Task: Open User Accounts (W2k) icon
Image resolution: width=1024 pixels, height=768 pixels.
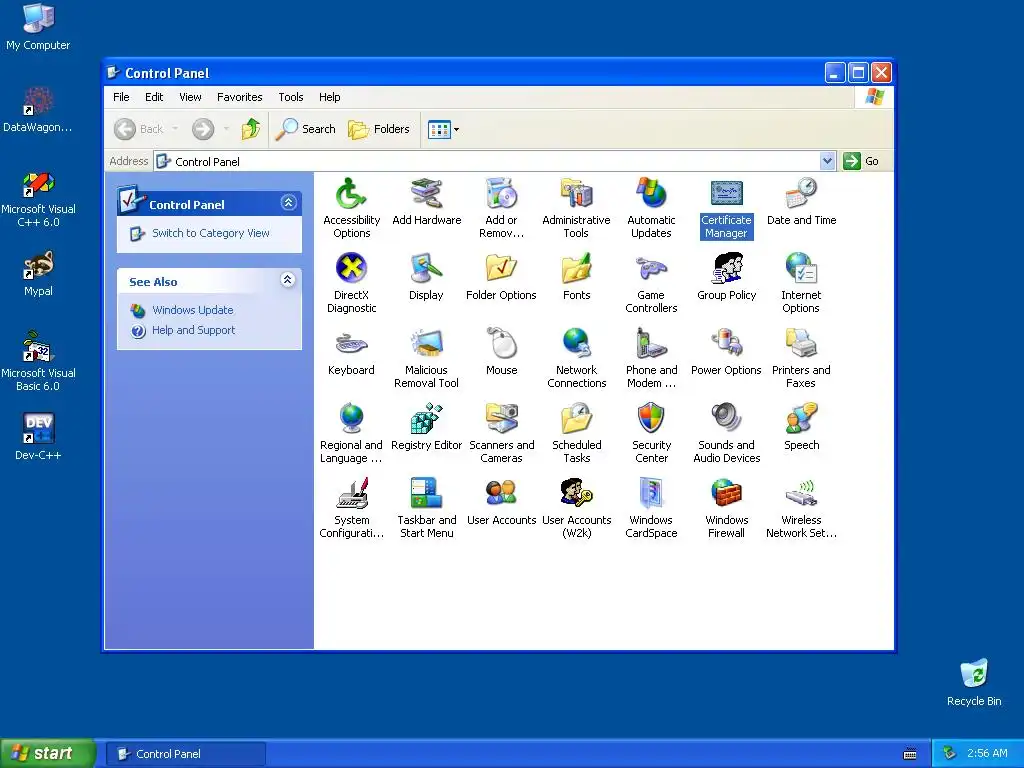Action: 577,508
